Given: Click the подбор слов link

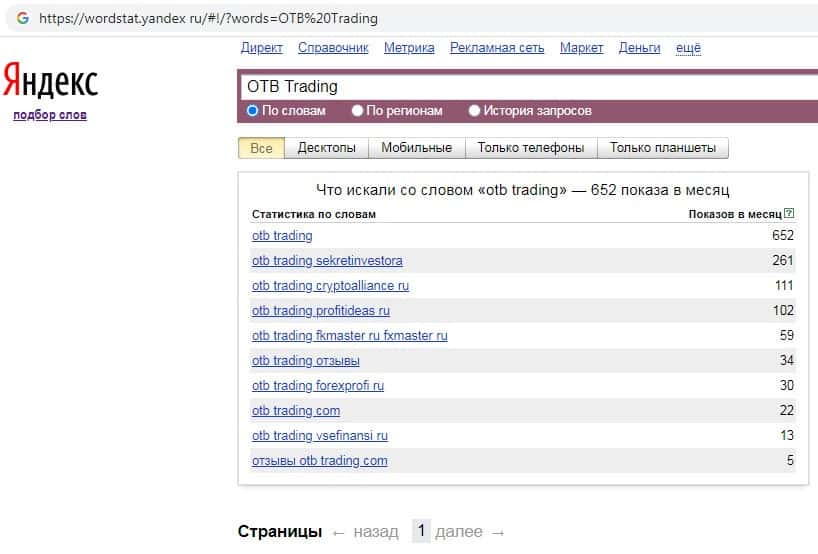Looking at the screenshot, I should tap(50, 115).
